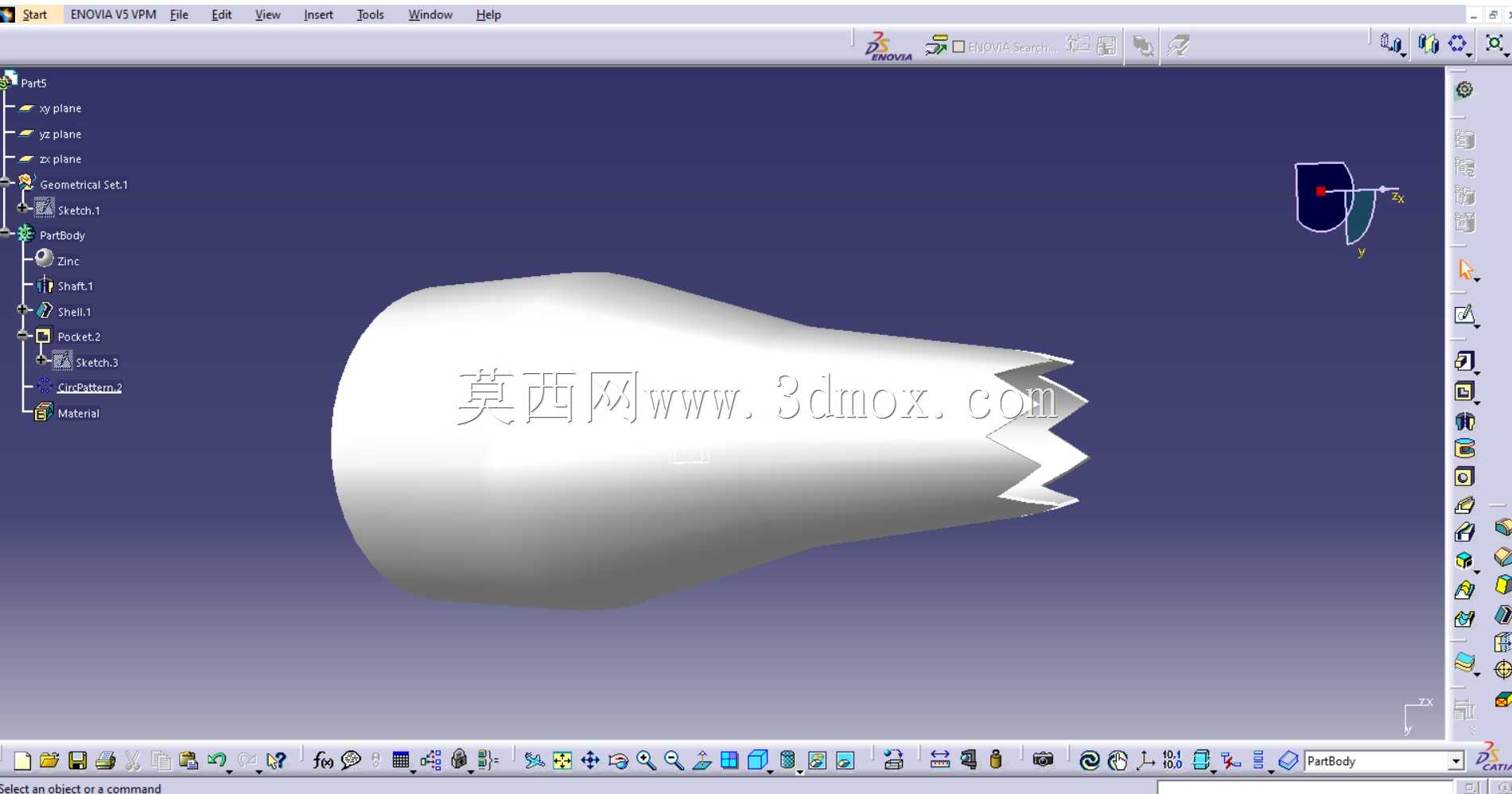
Task: Click the Groove tool icon
Action: (x=1464, y=449)
